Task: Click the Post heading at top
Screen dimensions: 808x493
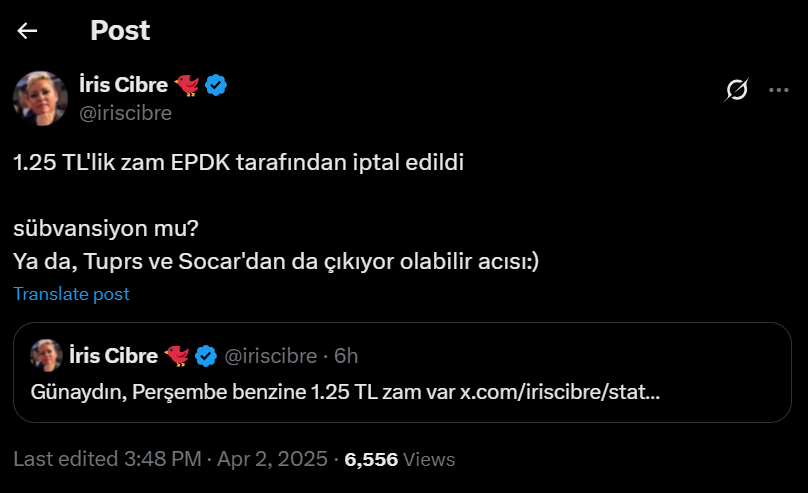Action: (x=120, y=31)
